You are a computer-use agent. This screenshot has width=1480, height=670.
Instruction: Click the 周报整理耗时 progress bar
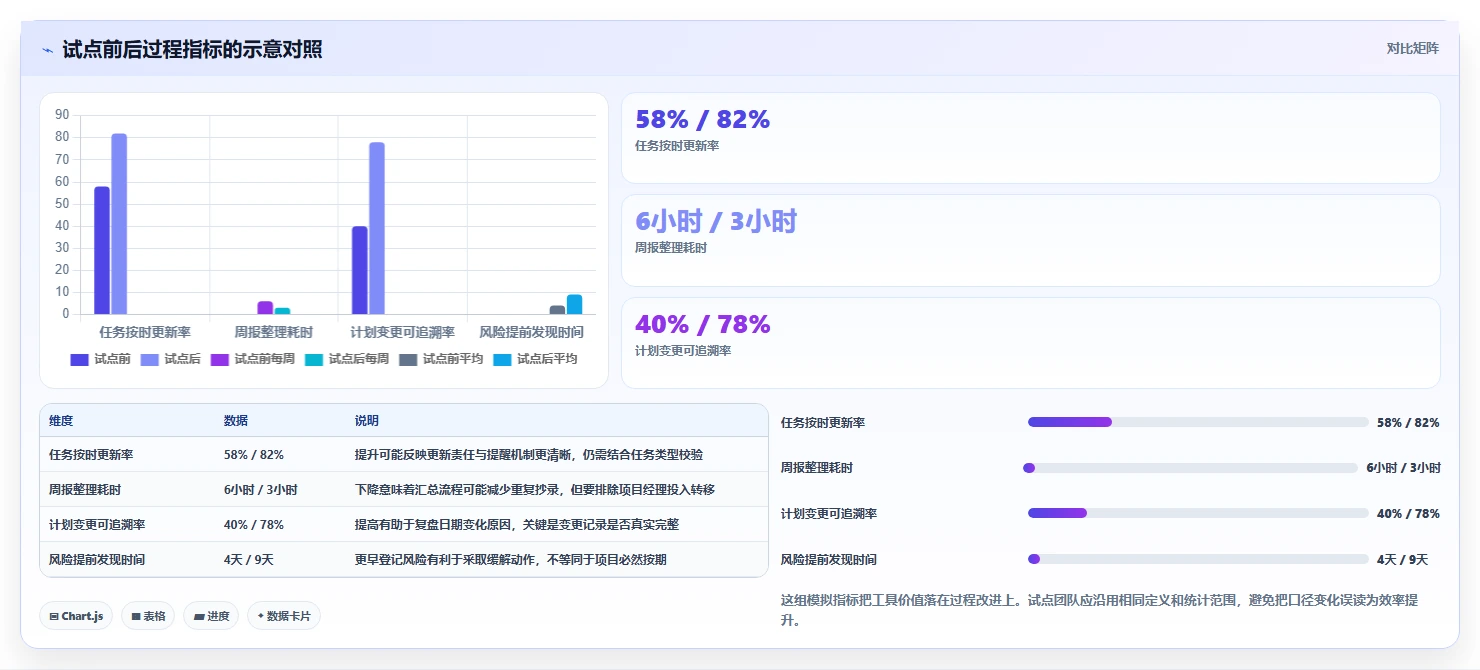pos(1190,468)
